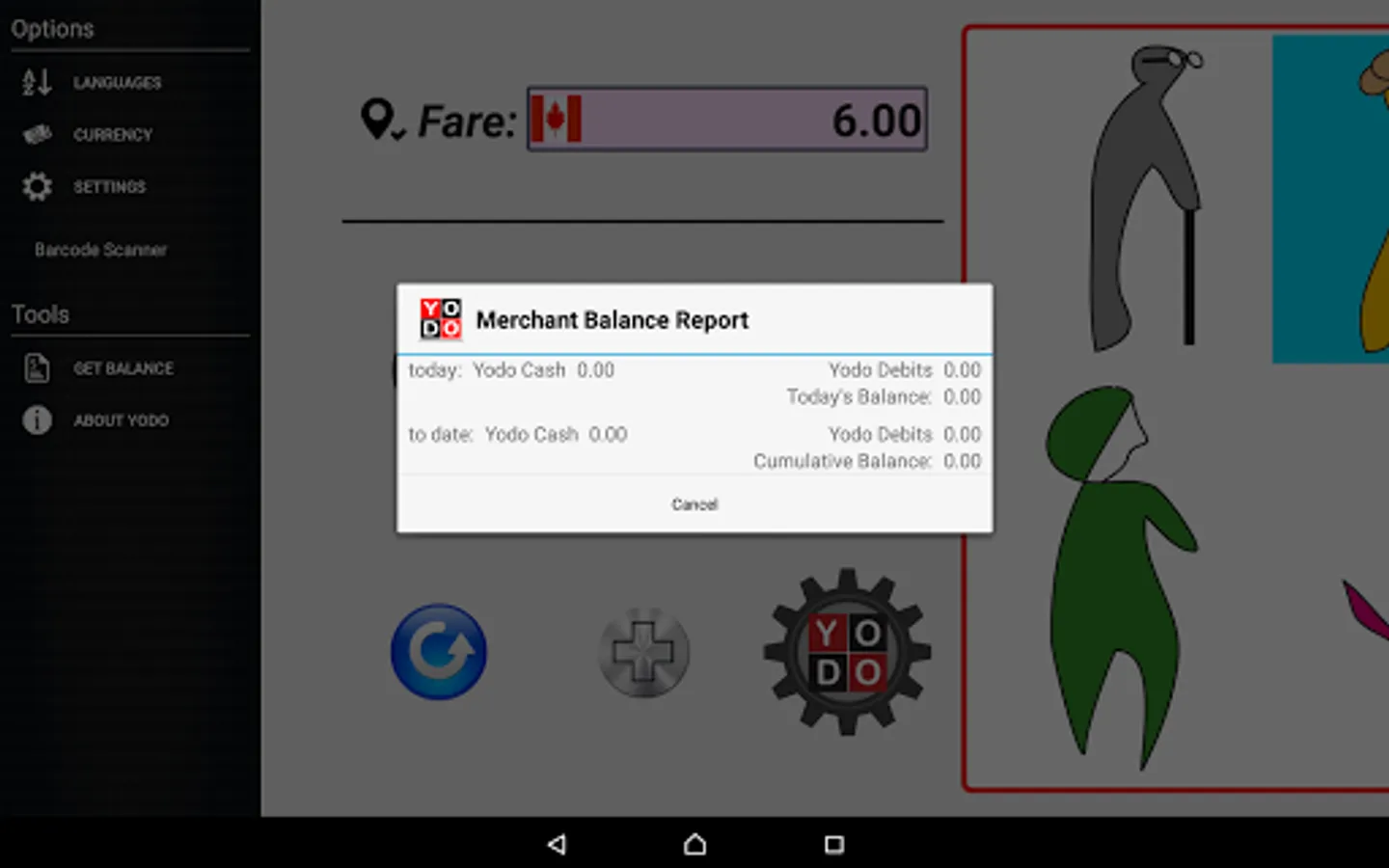Click the "Tools" sidebar heading

point(41,314)
